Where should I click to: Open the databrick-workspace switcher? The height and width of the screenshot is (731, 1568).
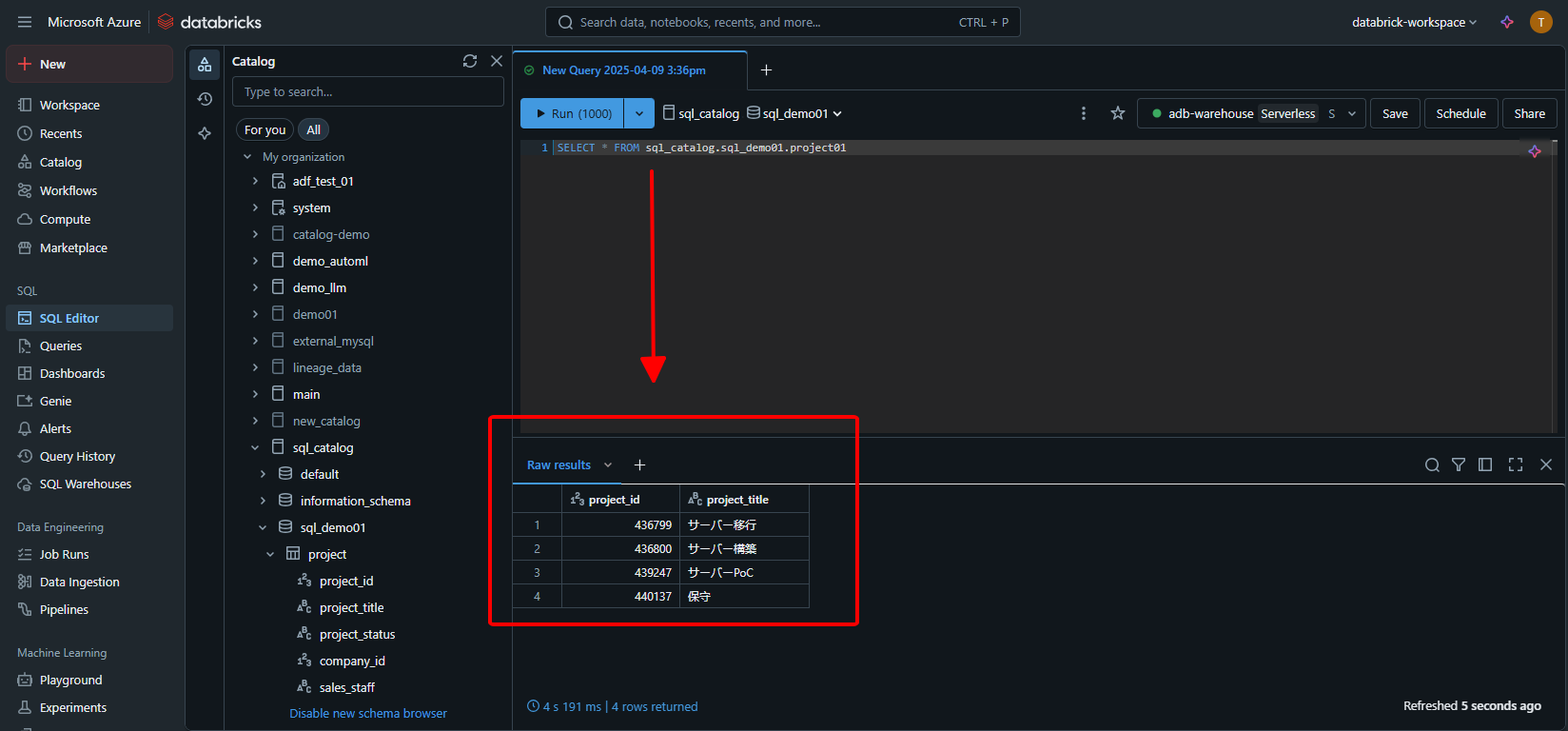1414,22
